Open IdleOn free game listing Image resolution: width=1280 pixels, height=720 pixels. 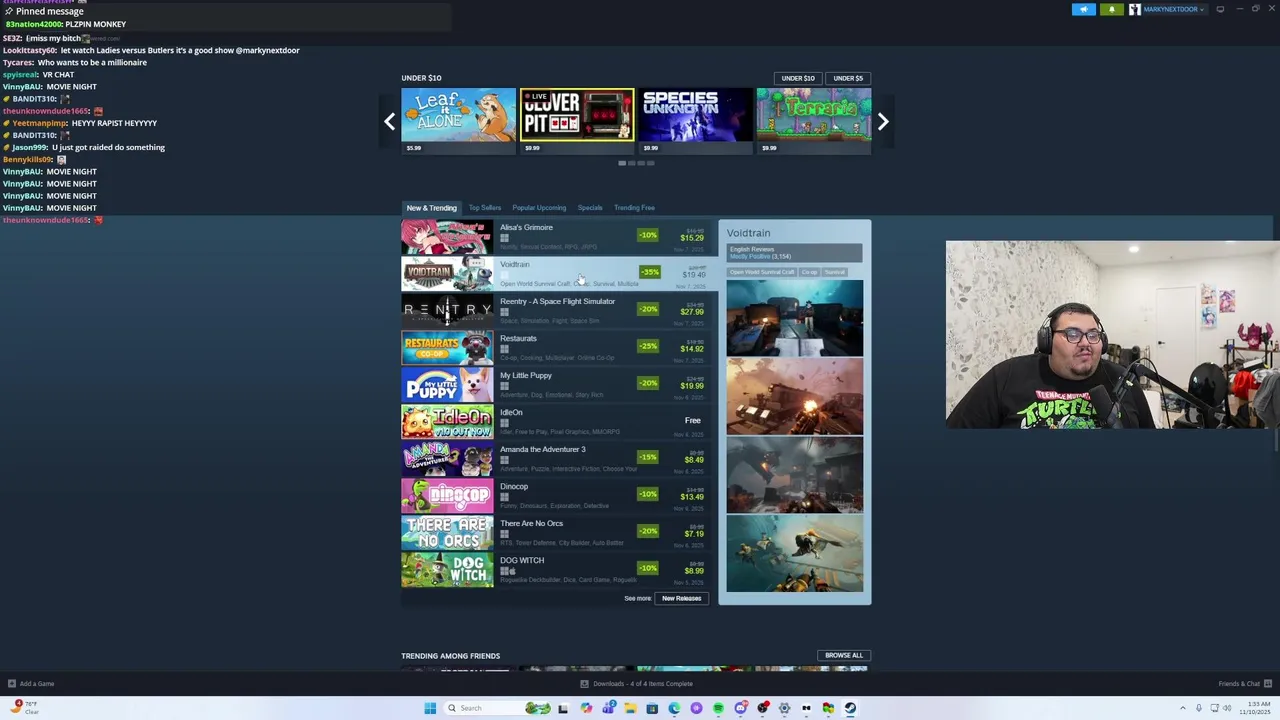[x=555, y=422]
